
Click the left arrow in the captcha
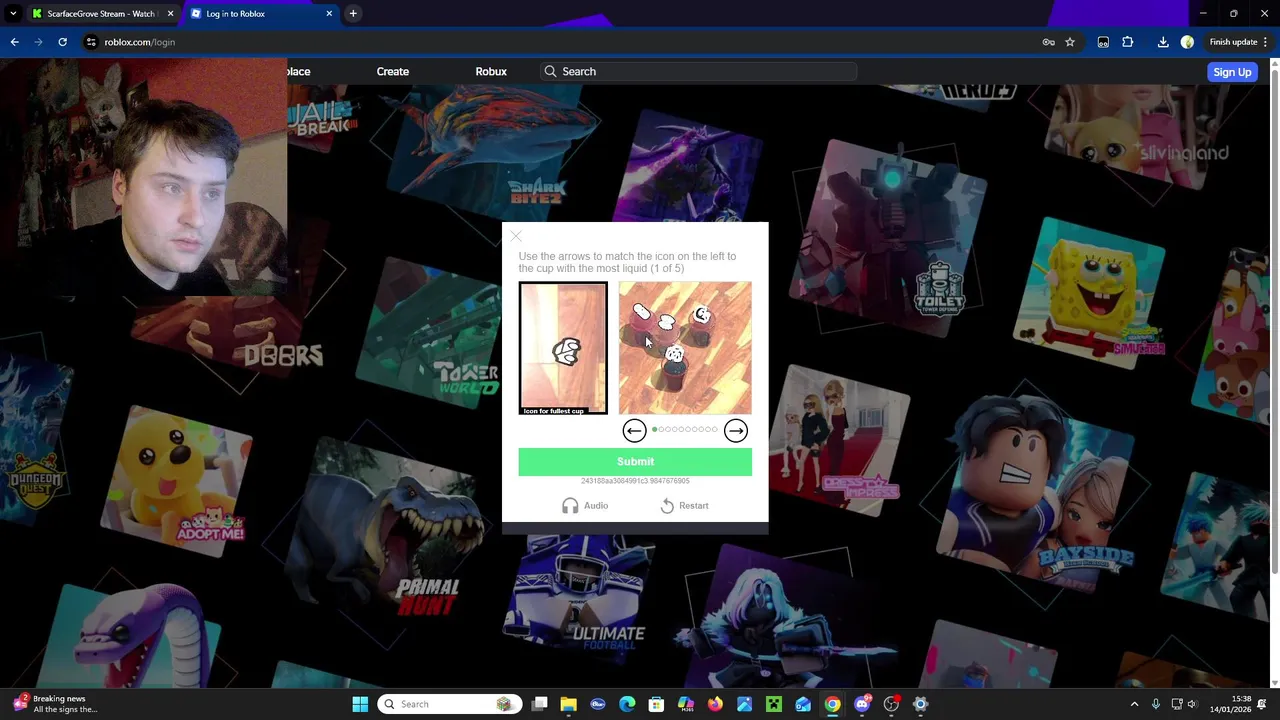tap(634, 430)
